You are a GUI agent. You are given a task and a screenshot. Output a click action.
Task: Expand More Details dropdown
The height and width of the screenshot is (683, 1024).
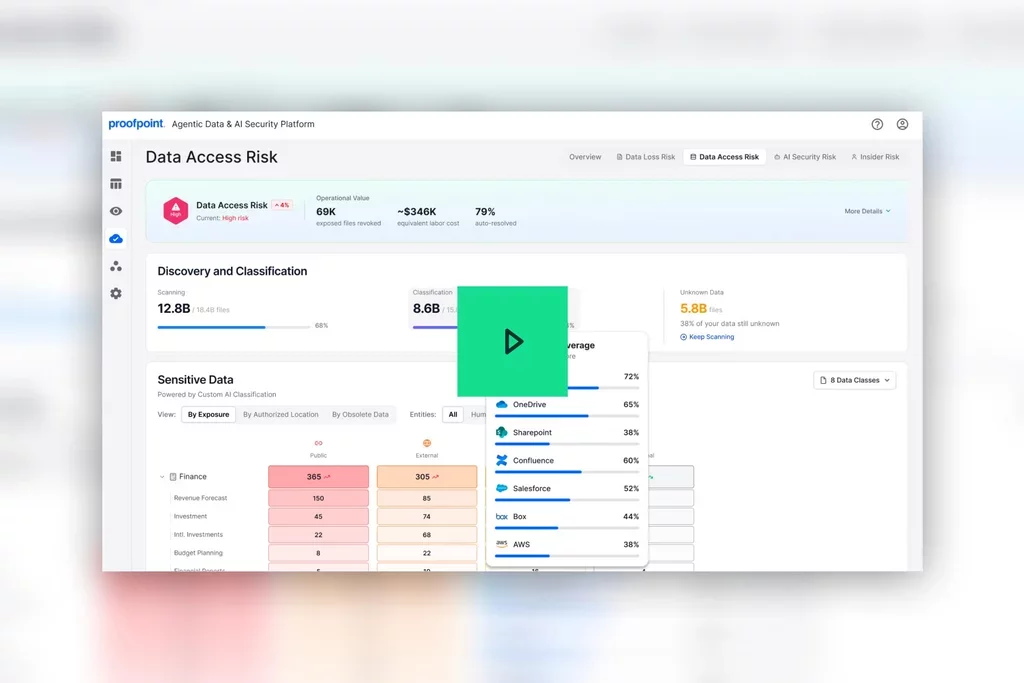pyautogui.click(x=867, y=211)
